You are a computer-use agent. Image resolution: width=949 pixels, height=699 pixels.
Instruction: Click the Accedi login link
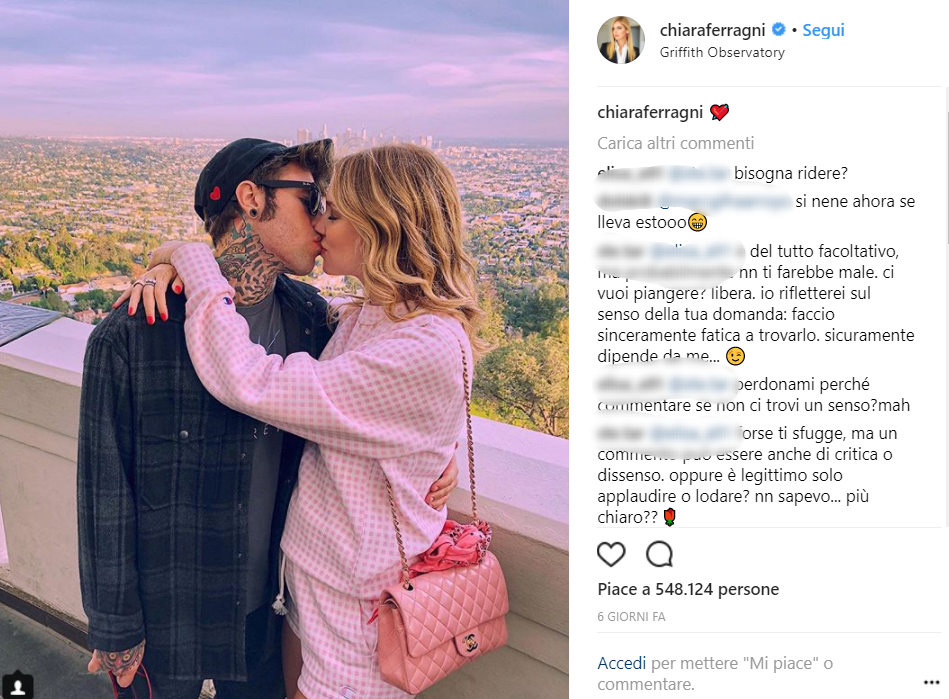pyautogui.click(x=622, y=663)
